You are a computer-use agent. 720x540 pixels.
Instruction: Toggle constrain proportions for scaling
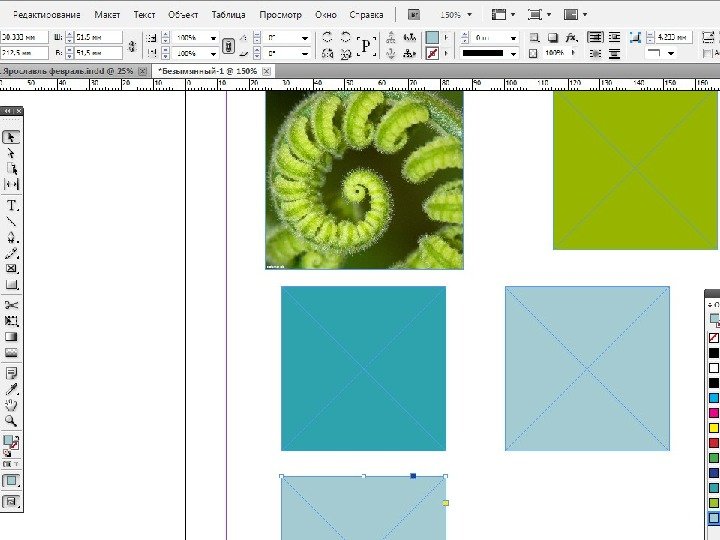(x=229, y=45)
